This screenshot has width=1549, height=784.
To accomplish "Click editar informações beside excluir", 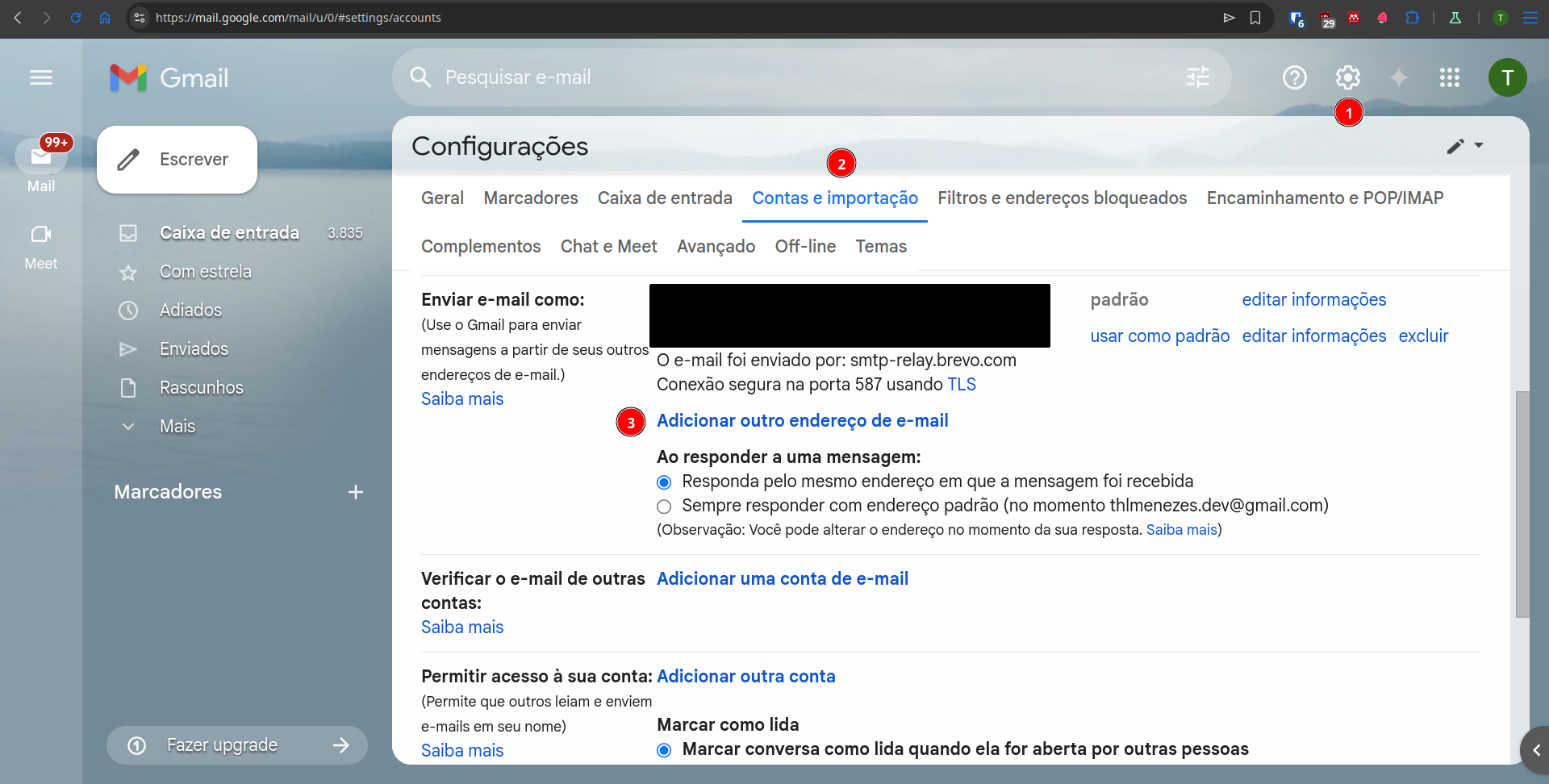I will pyautogui.click(x=1313, y=336).
